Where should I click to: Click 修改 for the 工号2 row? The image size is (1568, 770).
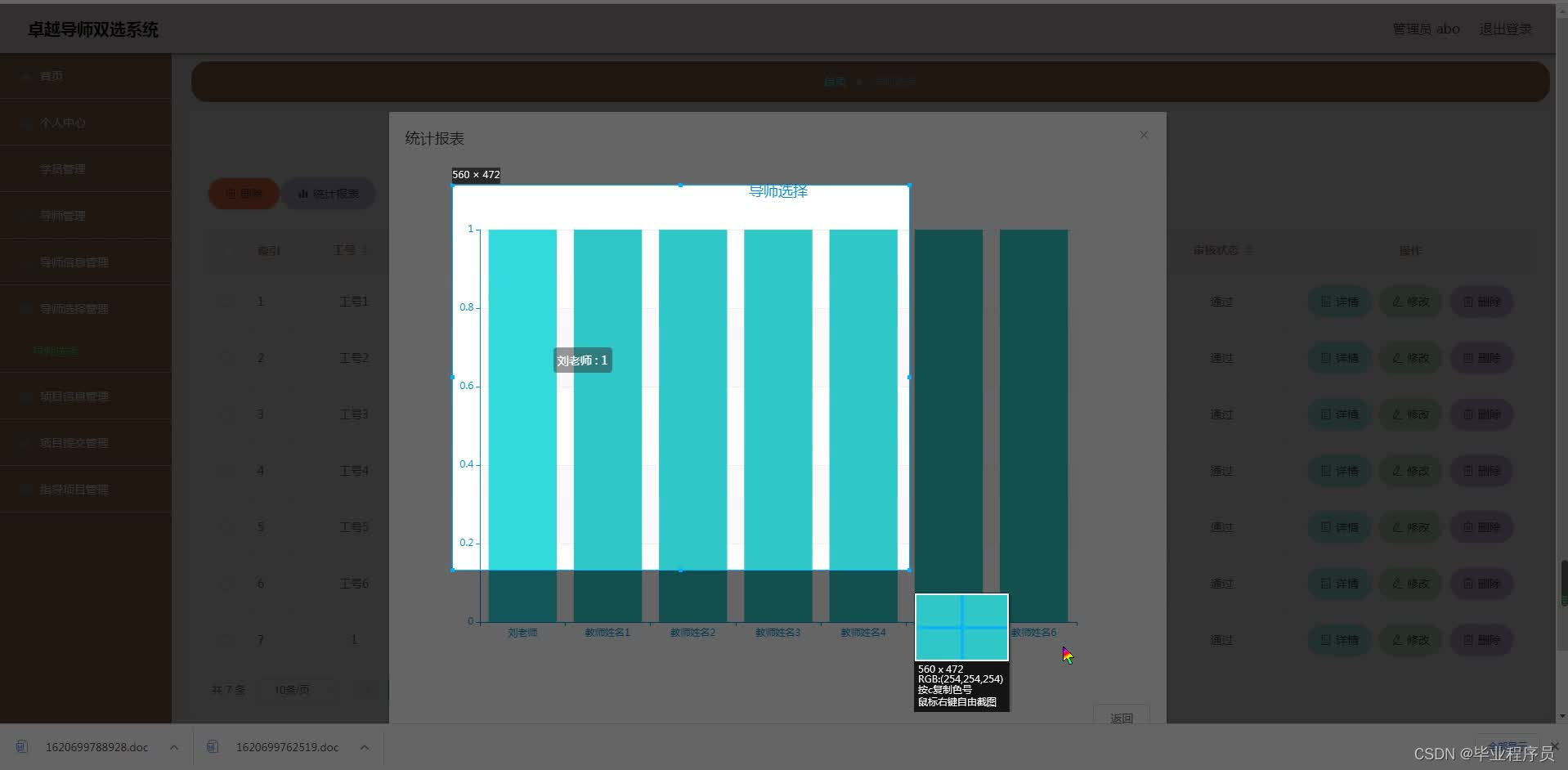click(x=1410, y=358)
